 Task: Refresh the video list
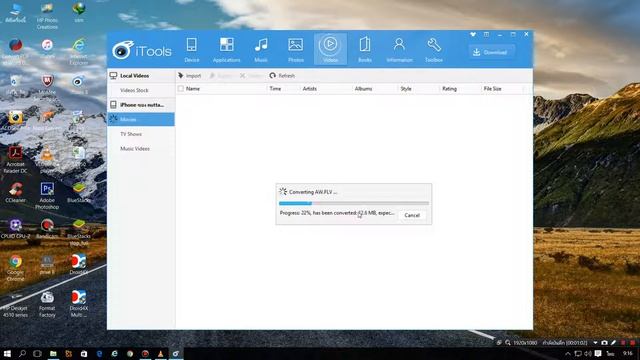point(282,76)
